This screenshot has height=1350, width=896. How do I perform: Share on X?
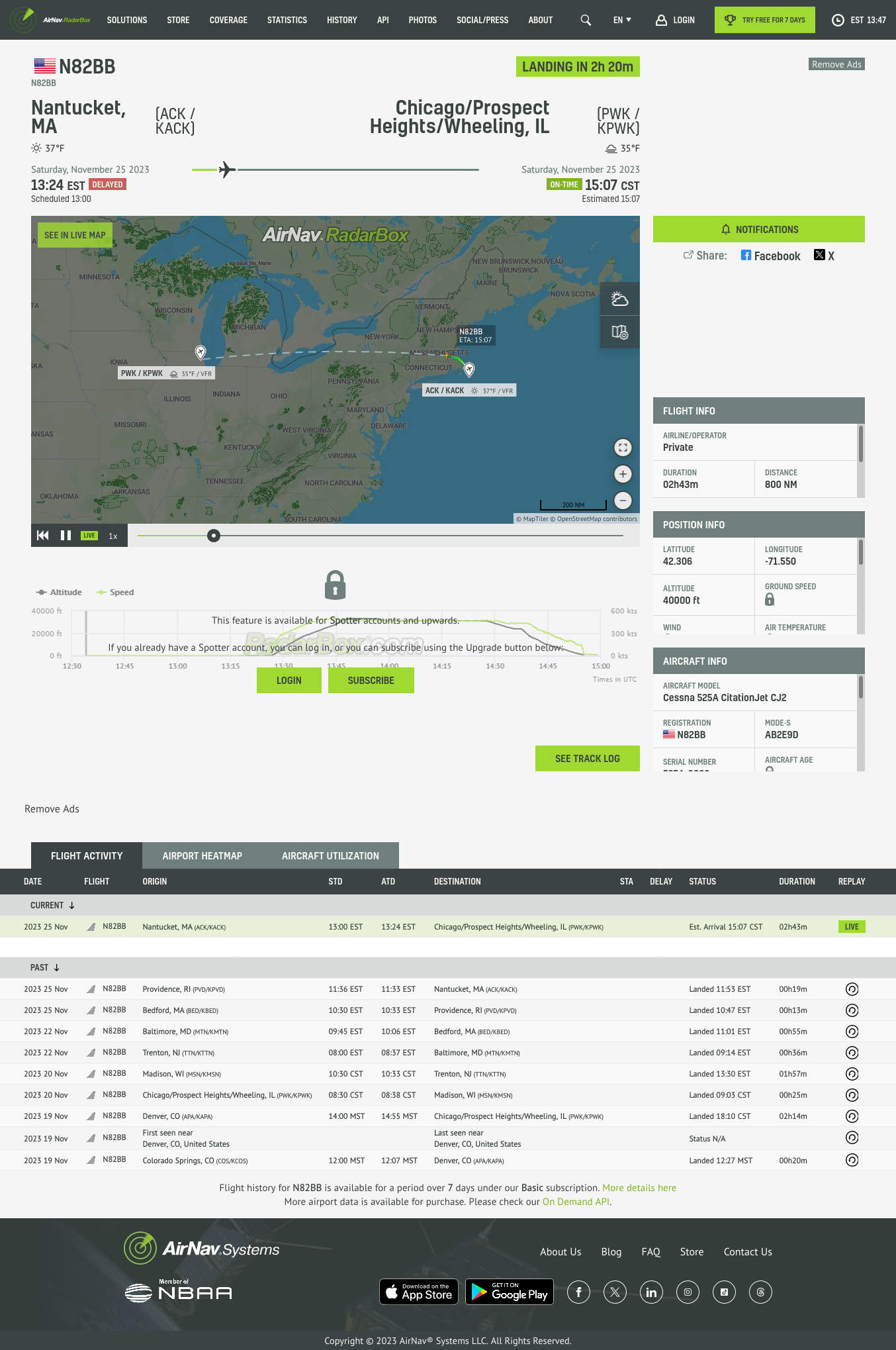point(824,256)
